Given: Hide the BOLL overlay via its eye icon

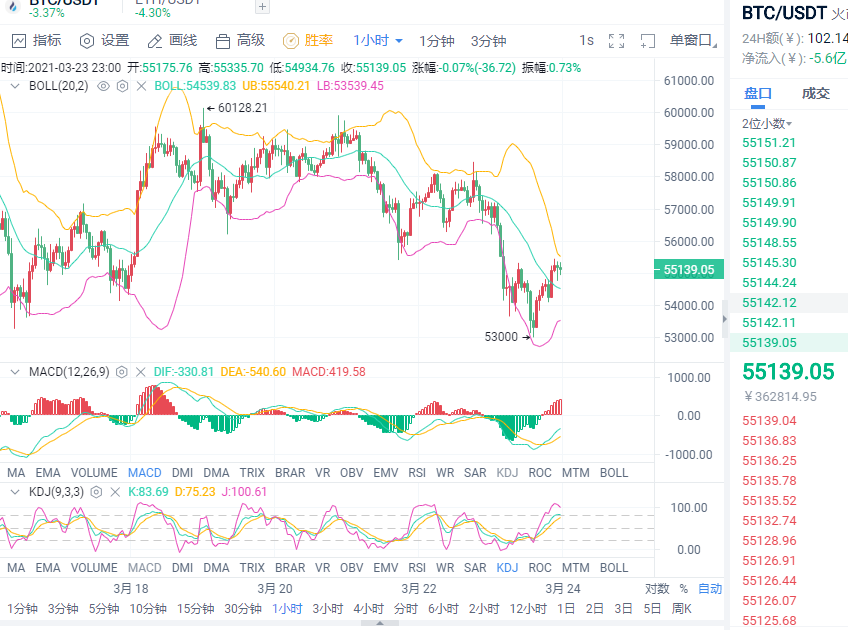Looking at the screenshot, I should point(102,86).
